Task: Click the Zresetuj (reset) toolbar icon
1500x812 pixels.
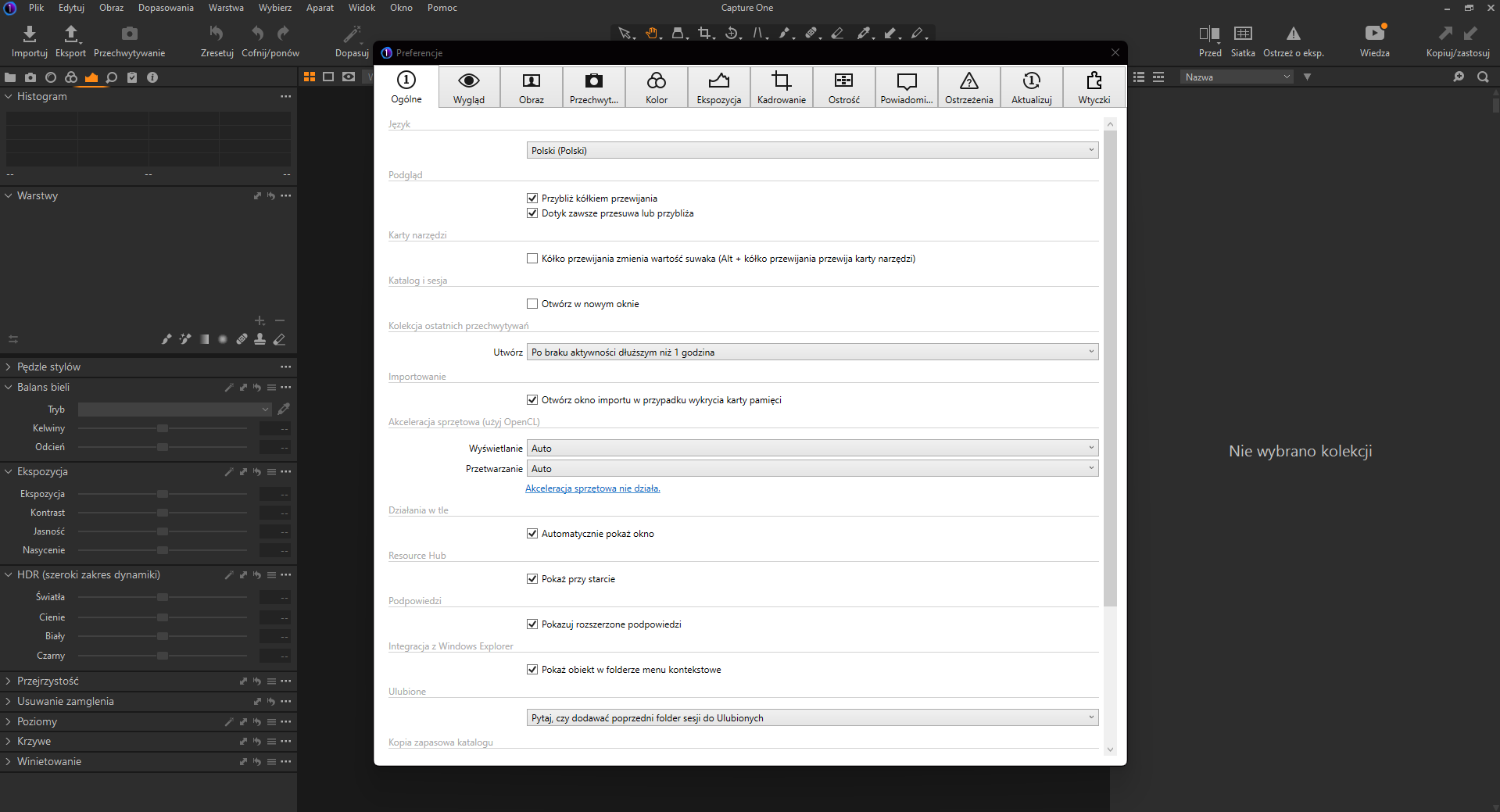Action: click(217, 33)
